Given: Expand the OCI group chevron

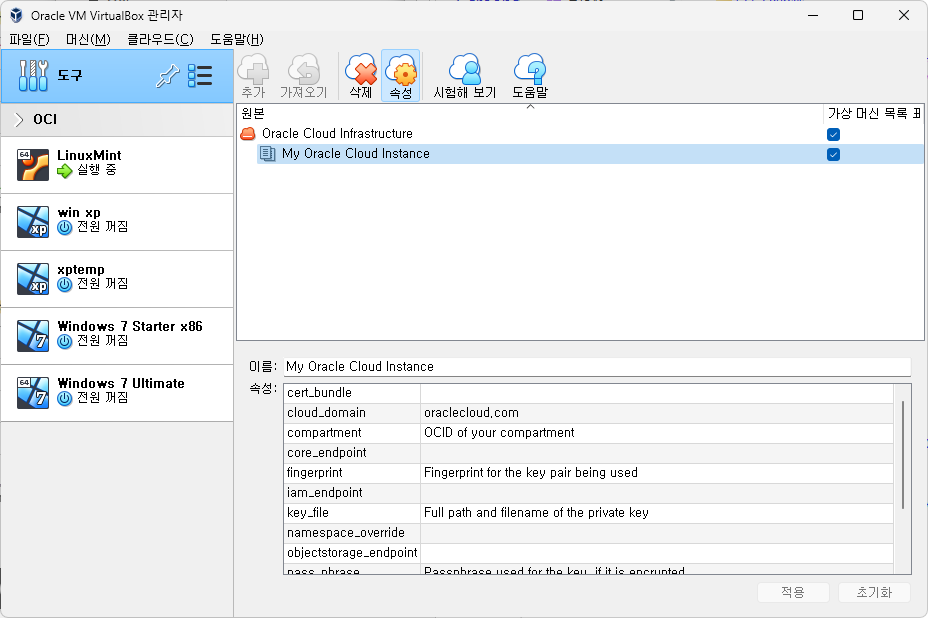Looking at the screenshot, I should (x=19, y=120).
